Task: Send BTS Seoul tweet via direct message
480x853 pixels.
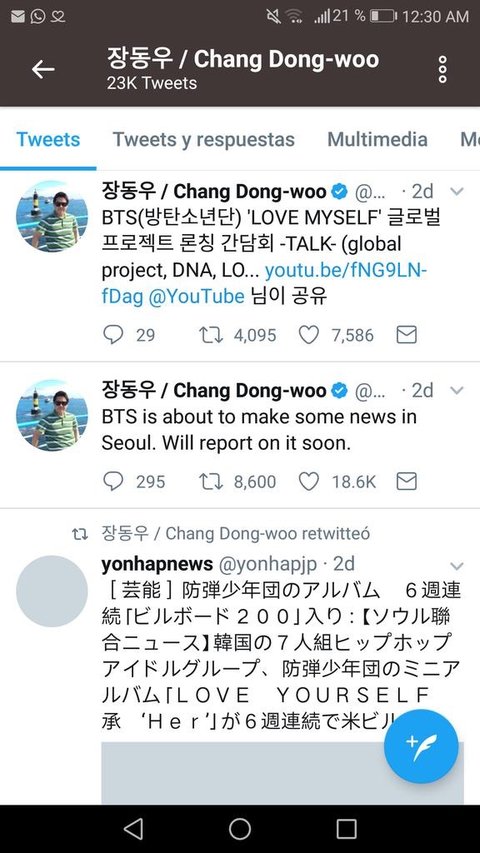Action: click(407, 481)
